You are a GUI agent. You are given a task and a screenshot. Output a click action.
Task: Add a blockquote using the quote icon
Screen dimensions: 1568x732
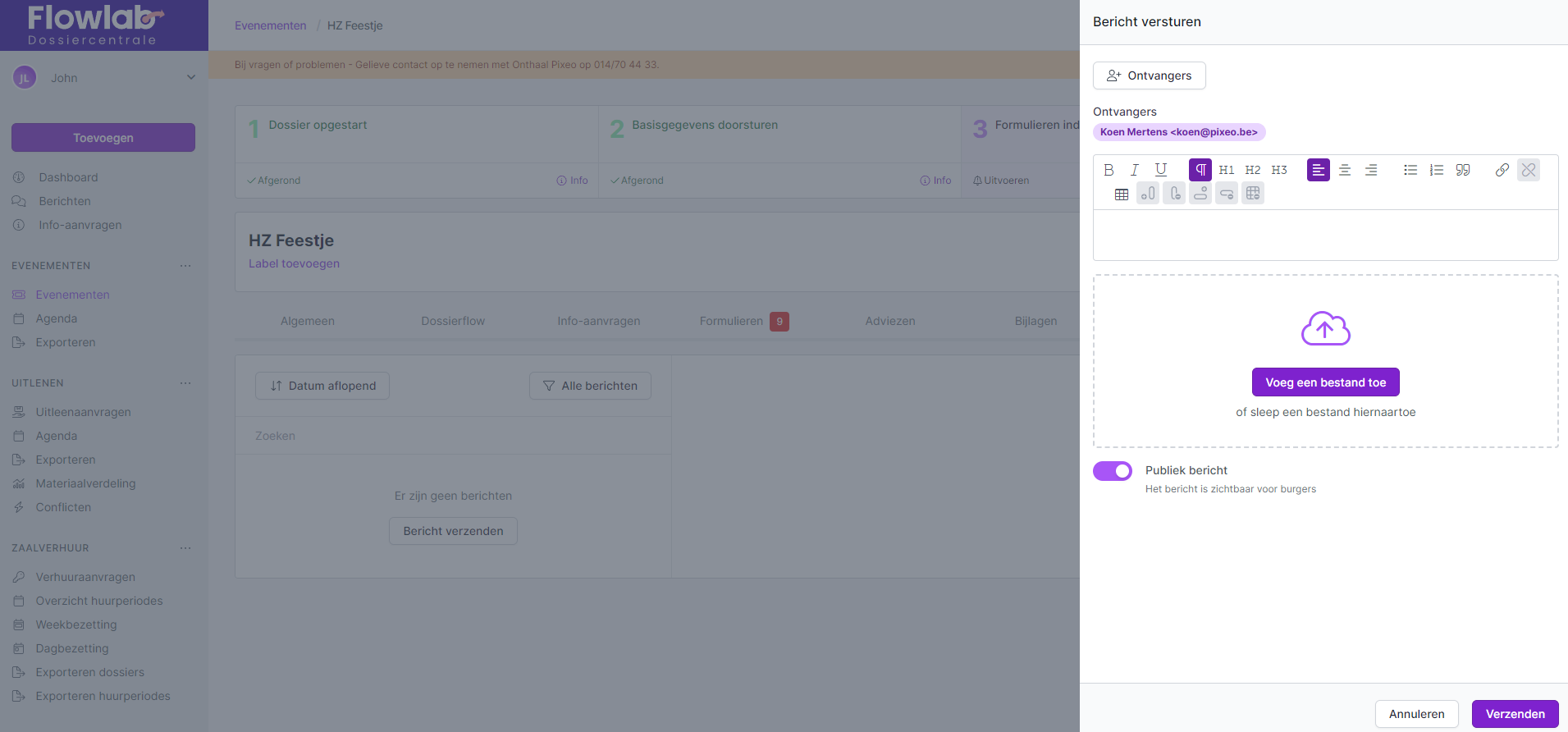click(1463, 170)
